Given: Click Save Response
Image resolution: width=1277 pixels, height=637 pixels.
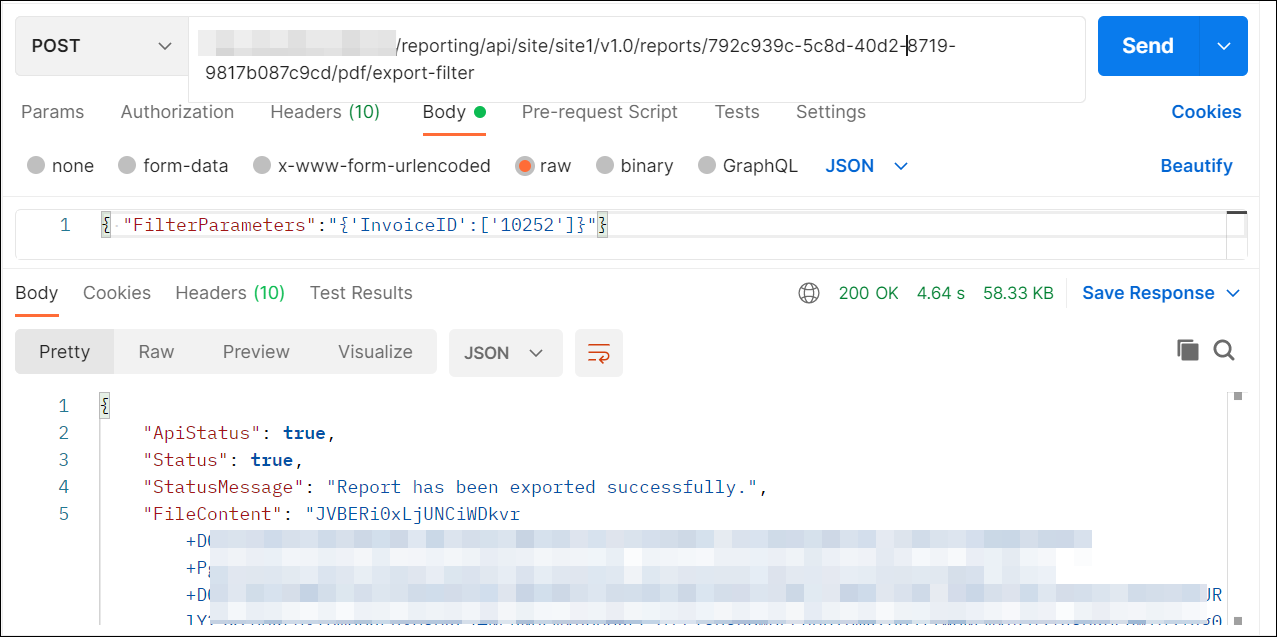Looking at the screenshot, I should point(1148,293).
